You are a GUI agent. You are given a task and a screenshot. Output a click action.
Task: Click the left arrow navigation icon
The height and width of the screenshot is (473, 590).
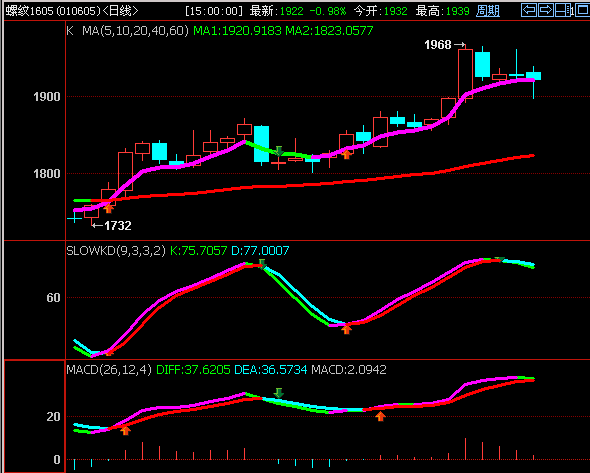pyautogui.click(x=529, y=10)
